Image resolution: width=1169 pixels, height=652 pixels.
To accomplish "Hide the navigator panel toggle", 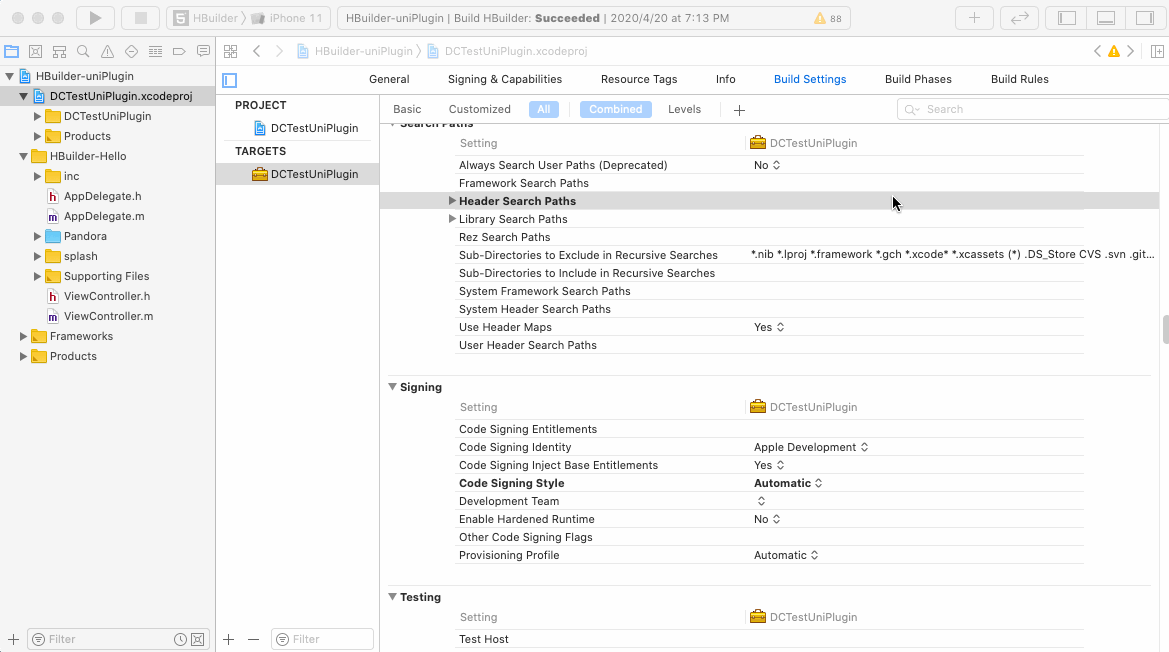I will 1067,18.
